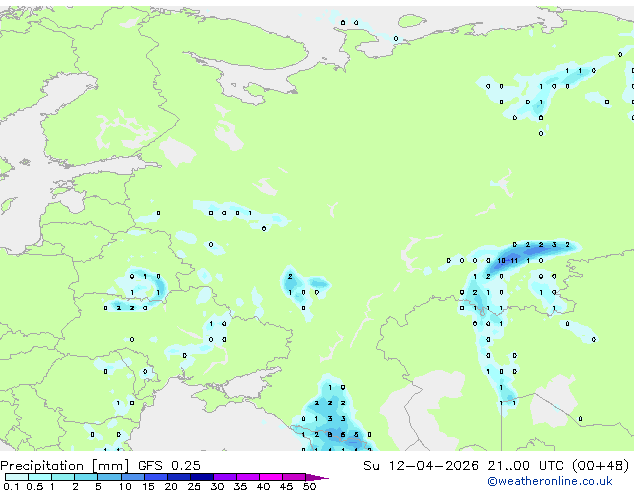Select the 40–45 mm magenta legend swatch
The width and height of the screenshot is (634, 490).
(271, 477)
